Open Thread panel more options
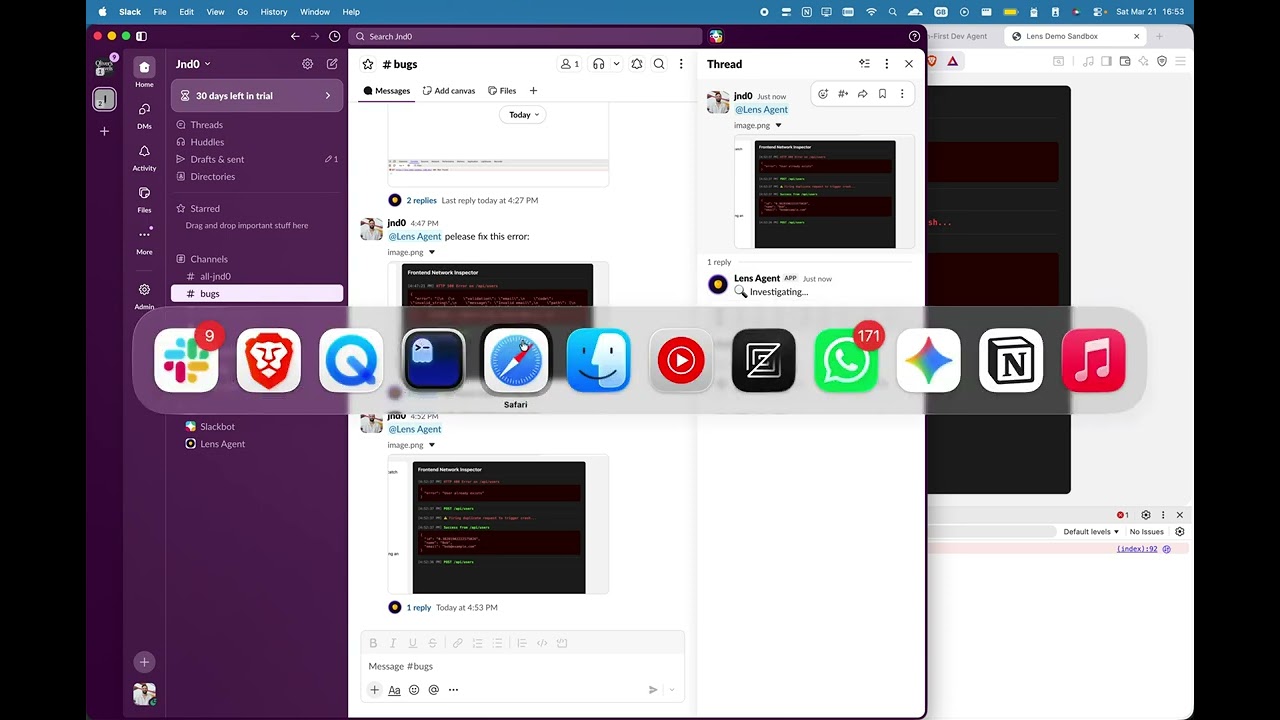 point(886,64)
